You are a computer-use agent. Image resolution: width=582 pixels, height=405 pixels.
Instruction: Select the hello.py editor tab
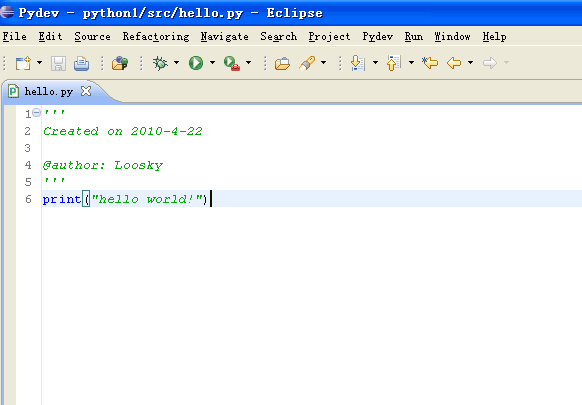[x=49, y=91]
